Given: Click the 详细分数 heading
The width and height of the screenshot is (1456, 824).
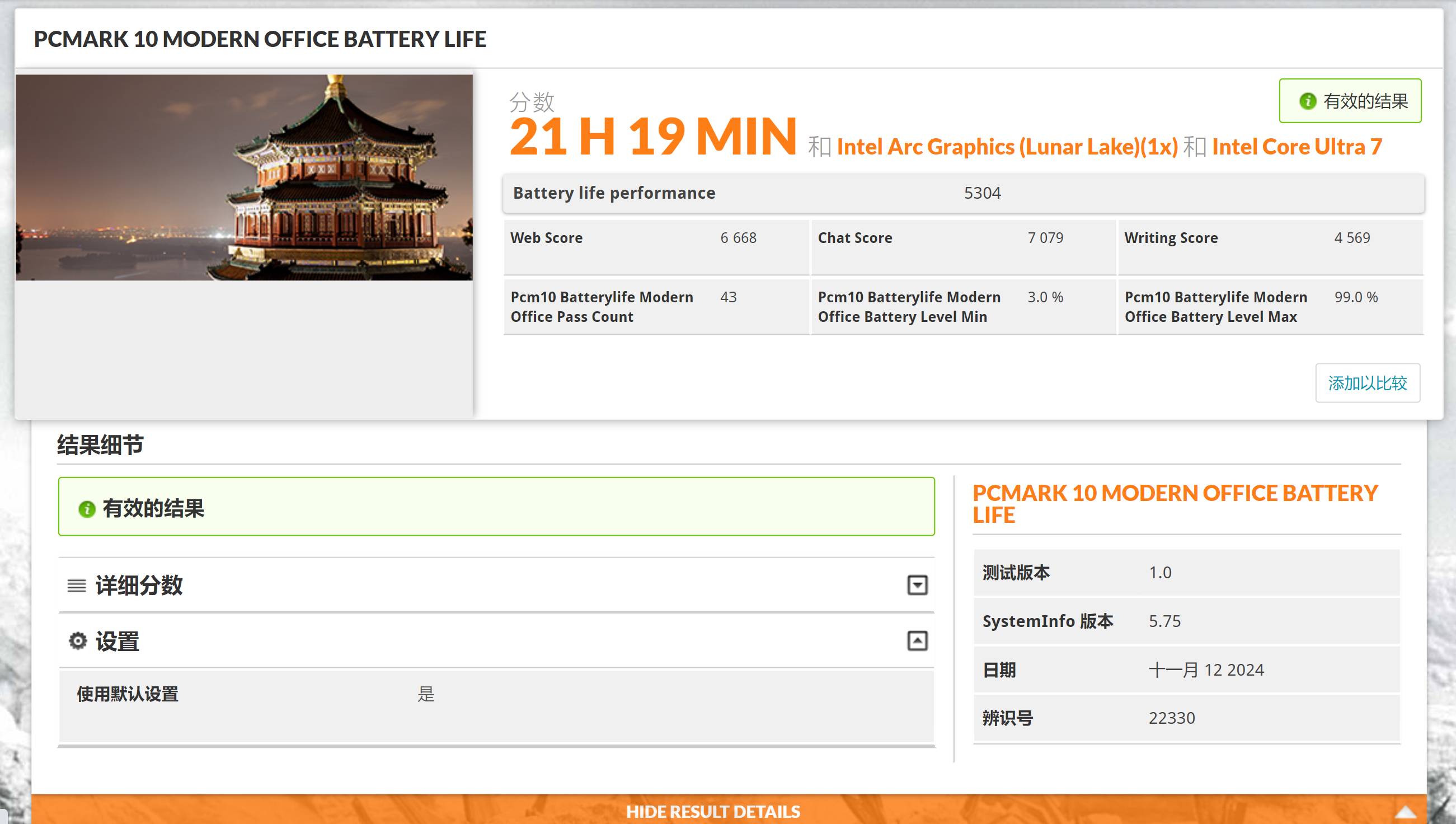Looking at the screenshot, I should click(139, 585).
